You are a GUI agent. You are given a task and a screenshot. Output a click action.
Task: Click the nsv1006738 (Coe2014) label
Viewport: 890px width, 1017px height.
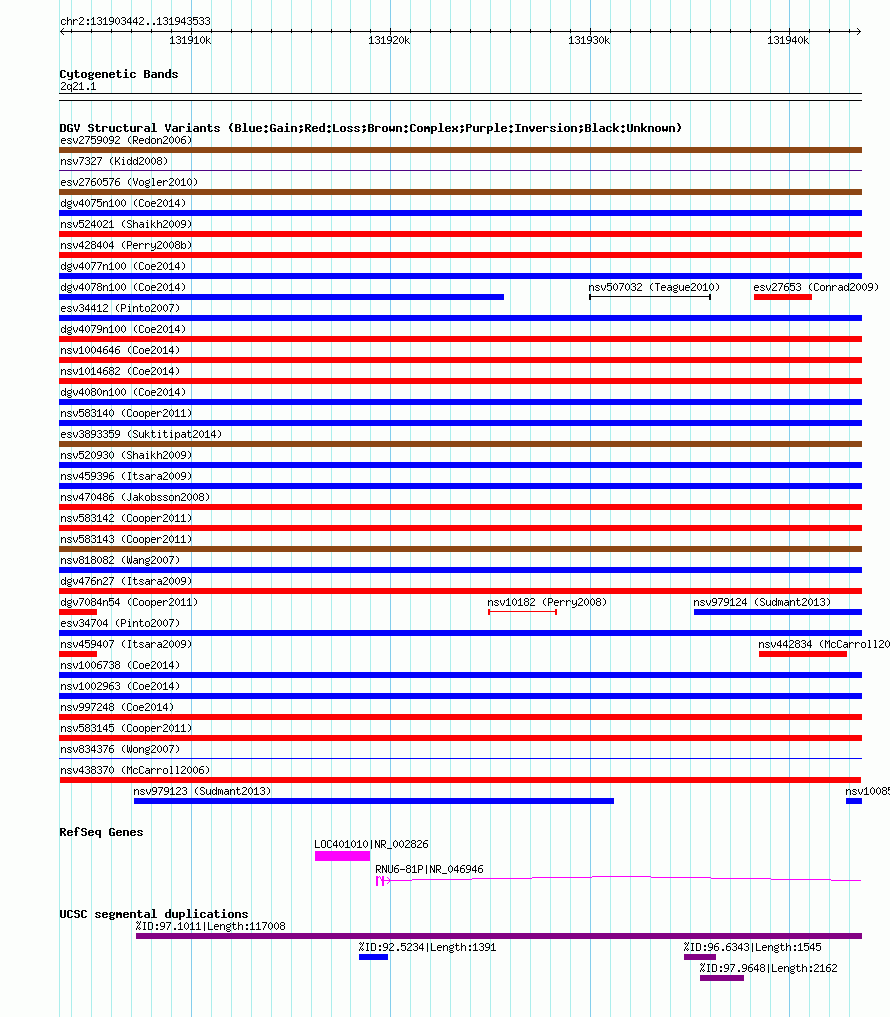tap(120, 665)
